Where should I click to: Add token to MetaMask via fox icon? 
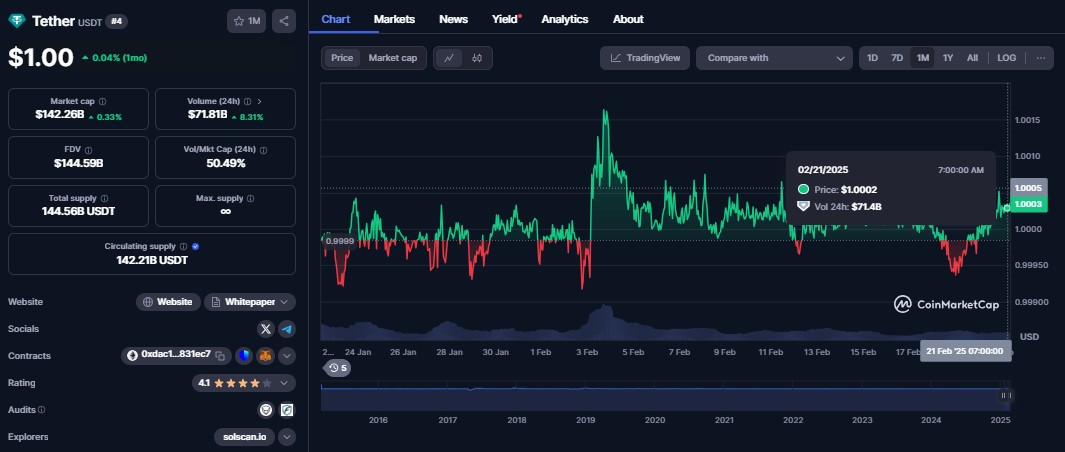point(266,355)
